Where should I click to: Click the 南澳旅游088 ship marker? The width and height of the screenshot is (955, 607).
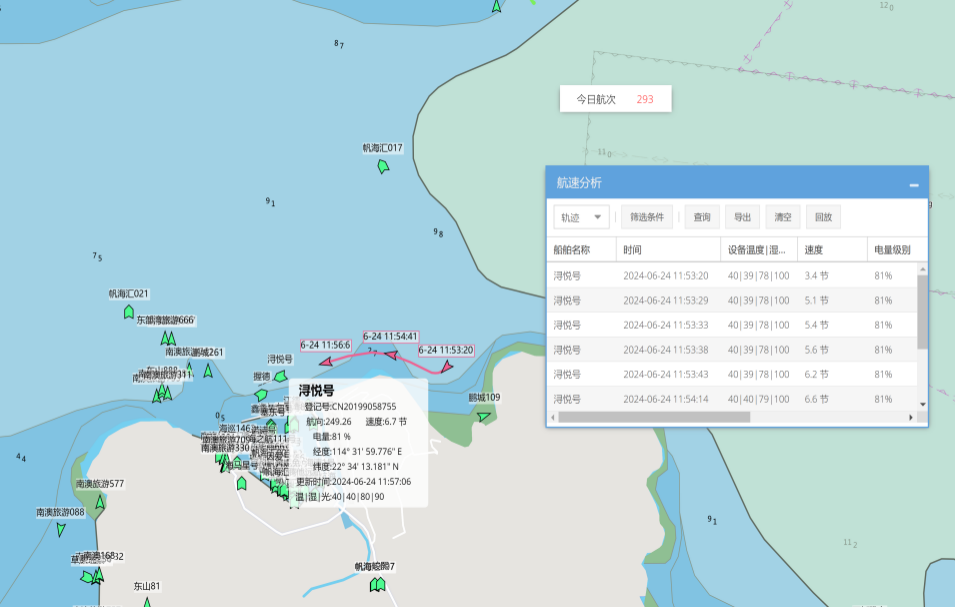[61, 529]
